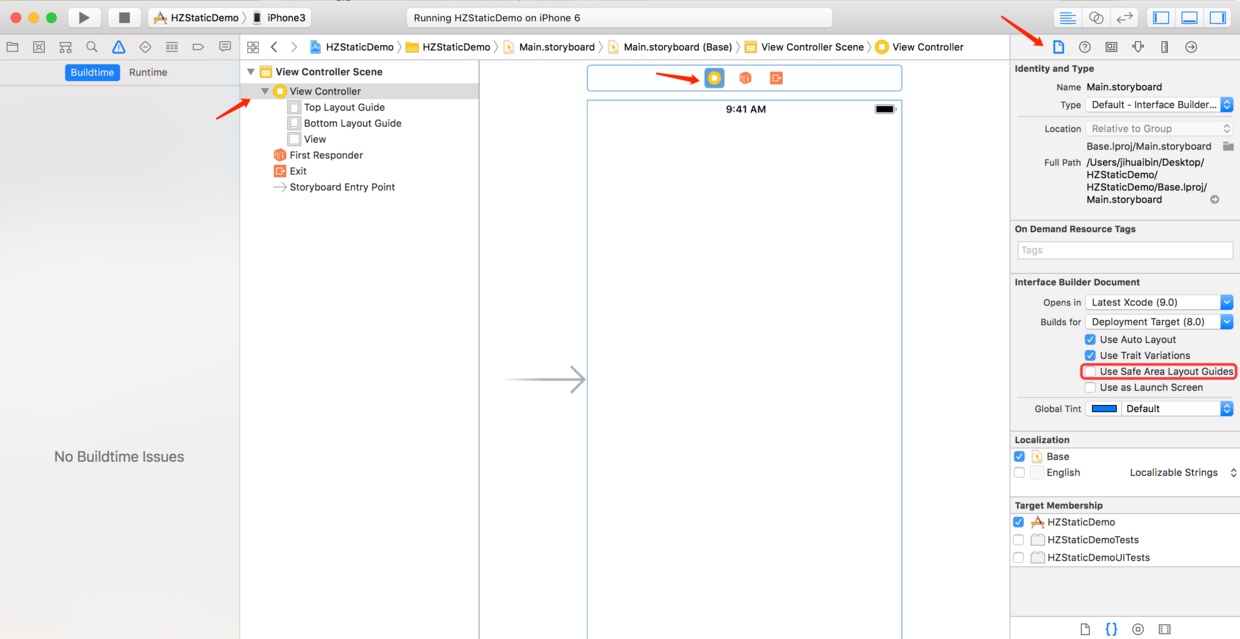
Task: Uncheck HZStaticDemo target membership
Action: 1019,522
